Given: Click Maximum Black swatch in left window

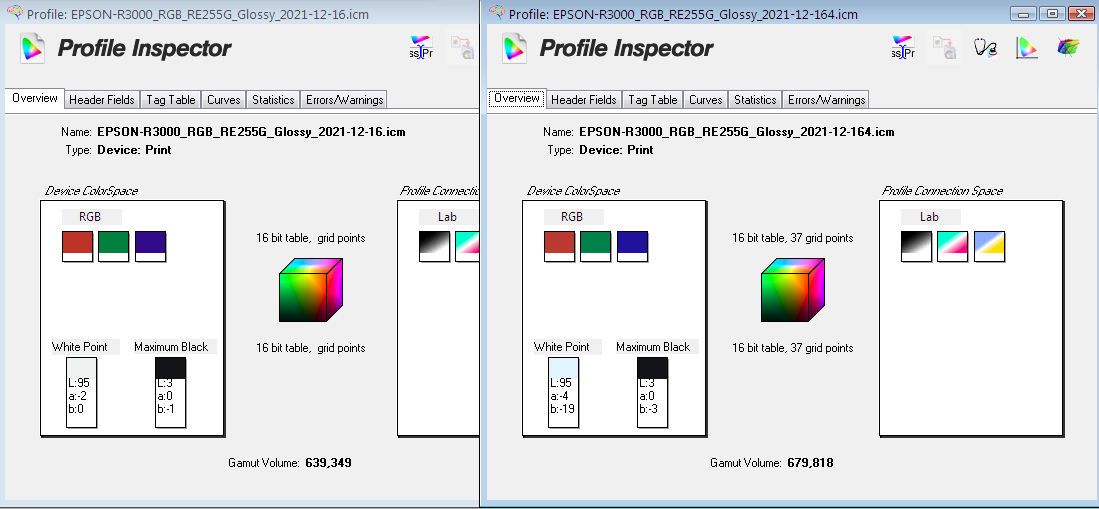Looking at the screenshot, I should point(170,392).
